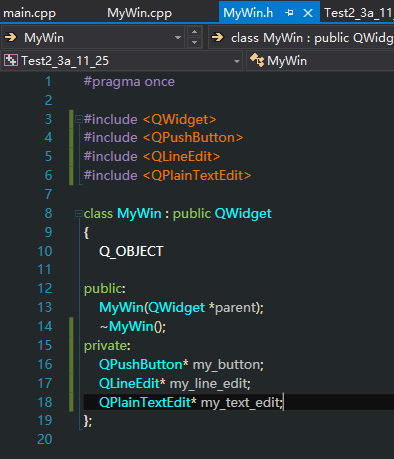Click arrow icon before class MyWin declaration
Viewport: 394px width, 459px height.
click(x=218, y=37)
